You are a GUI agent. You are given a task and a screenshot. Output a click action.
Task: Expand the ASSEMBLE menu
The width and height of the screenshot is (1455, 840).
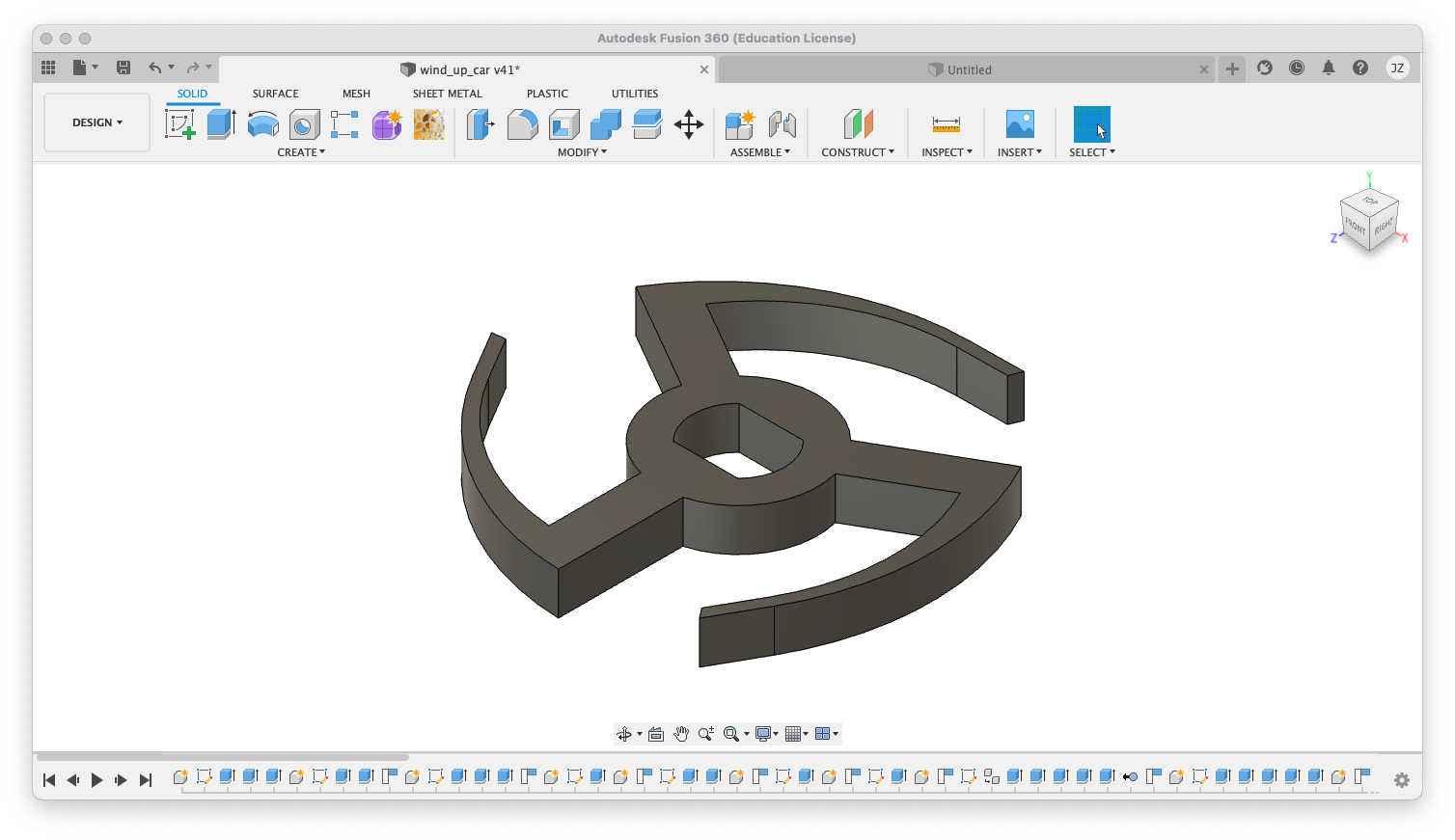point(760,152)
